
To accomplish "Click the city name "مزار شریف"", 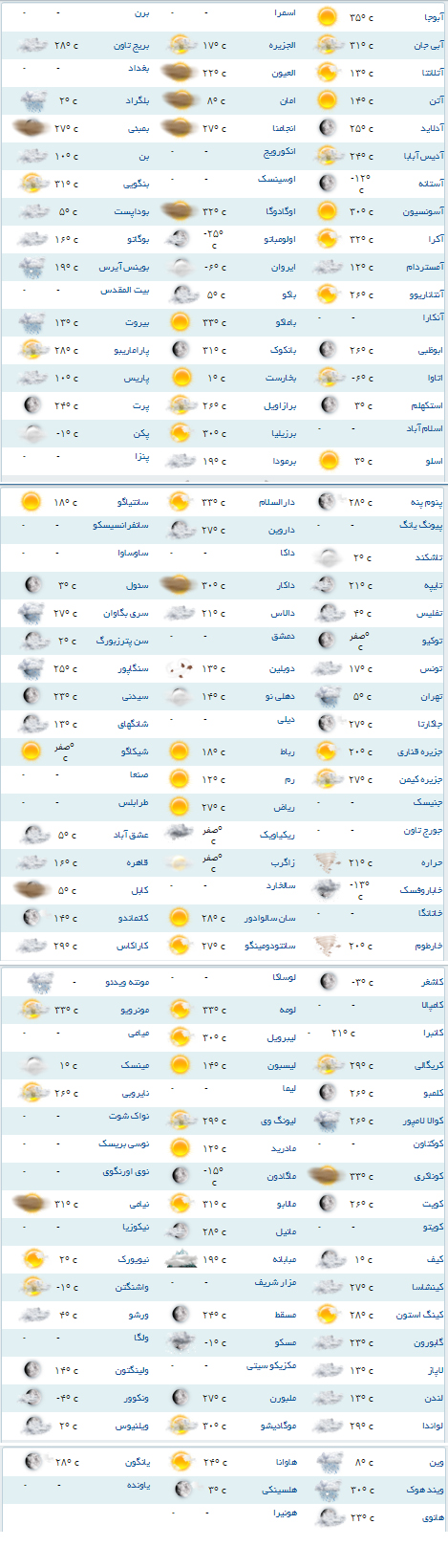I will (x=276, y=1283).
